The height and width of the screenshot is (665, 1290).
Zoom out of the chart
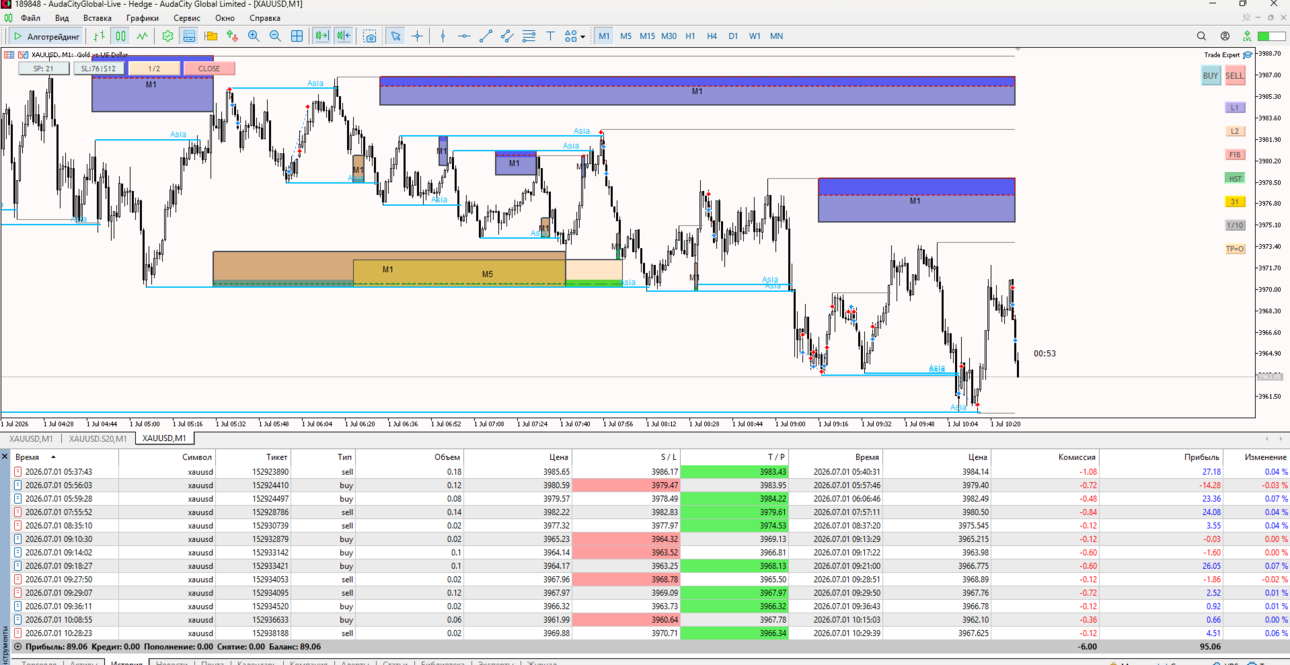275,36
